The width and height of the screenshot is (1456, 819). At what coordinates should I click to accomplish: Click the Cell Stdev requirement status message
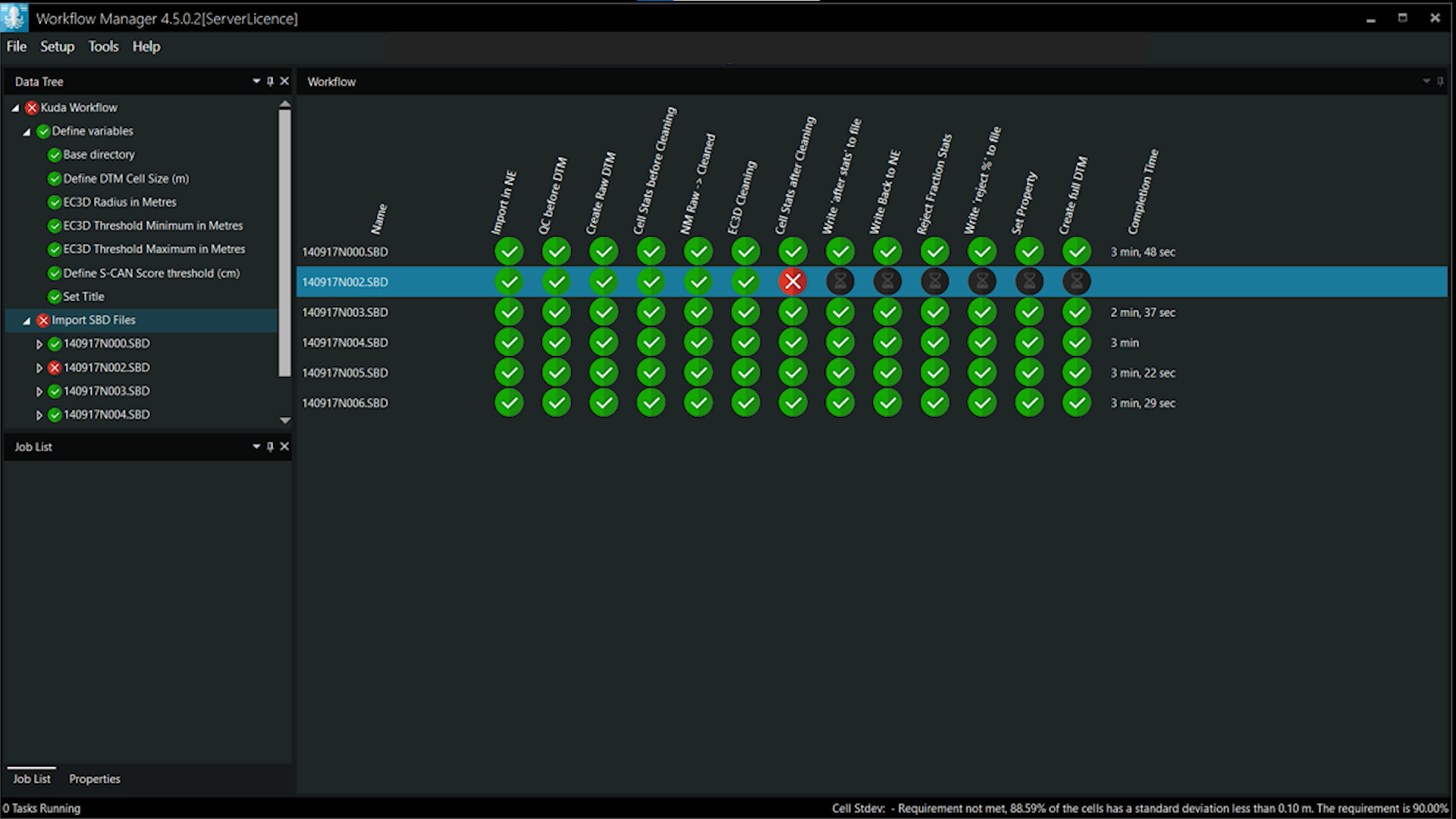(1140, 808)
